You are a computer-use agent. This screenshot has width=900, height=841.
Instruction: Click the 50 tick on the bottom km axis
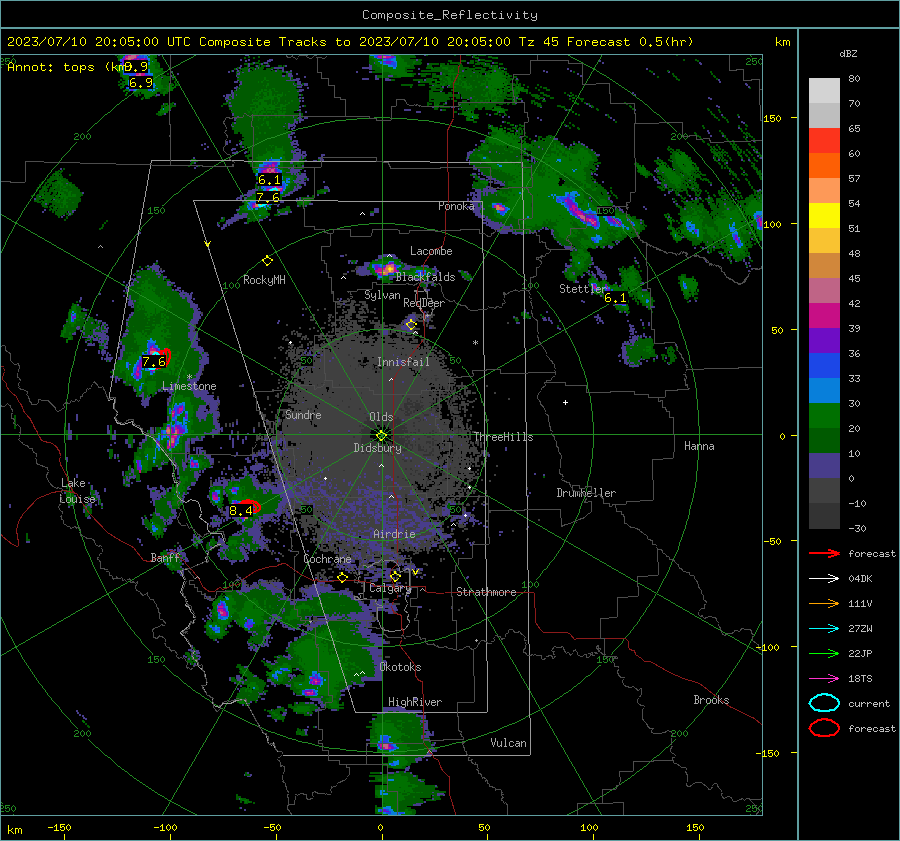484,827
